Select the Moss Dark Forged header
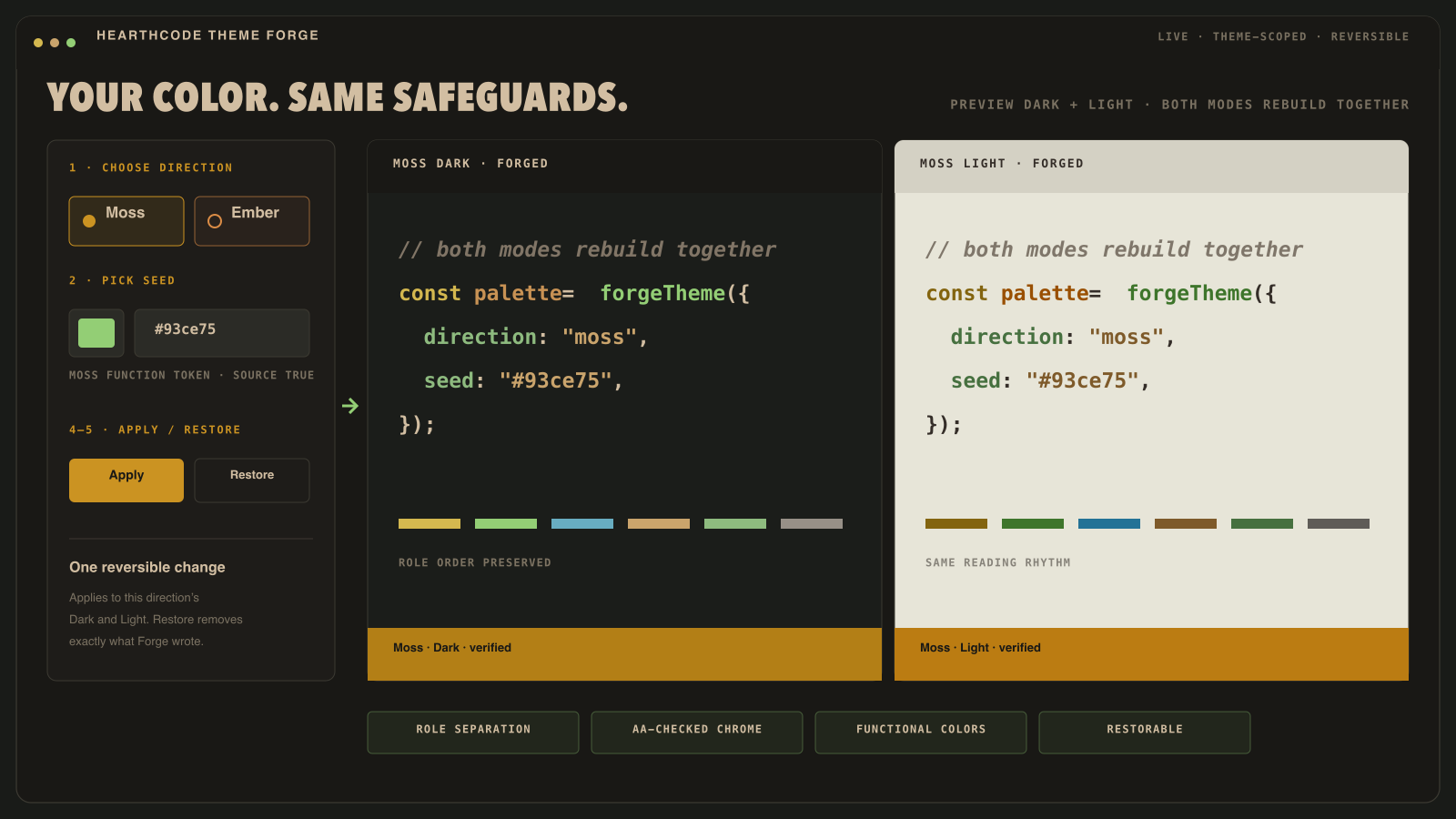Screen dimensions: 1456x819 [x=624, y=166]
